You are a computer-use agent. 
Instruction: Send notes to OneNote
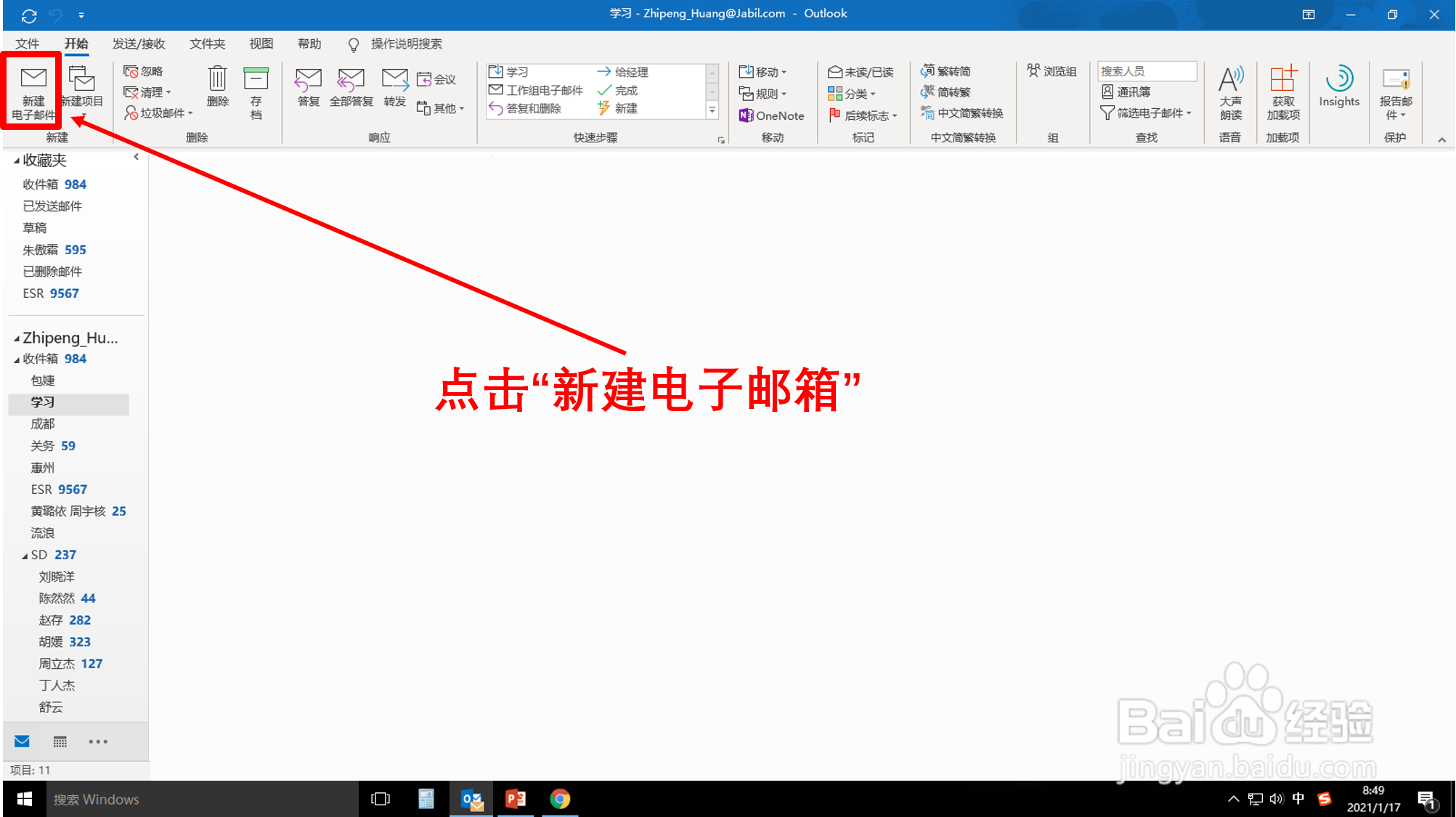[x=773, y=115]
